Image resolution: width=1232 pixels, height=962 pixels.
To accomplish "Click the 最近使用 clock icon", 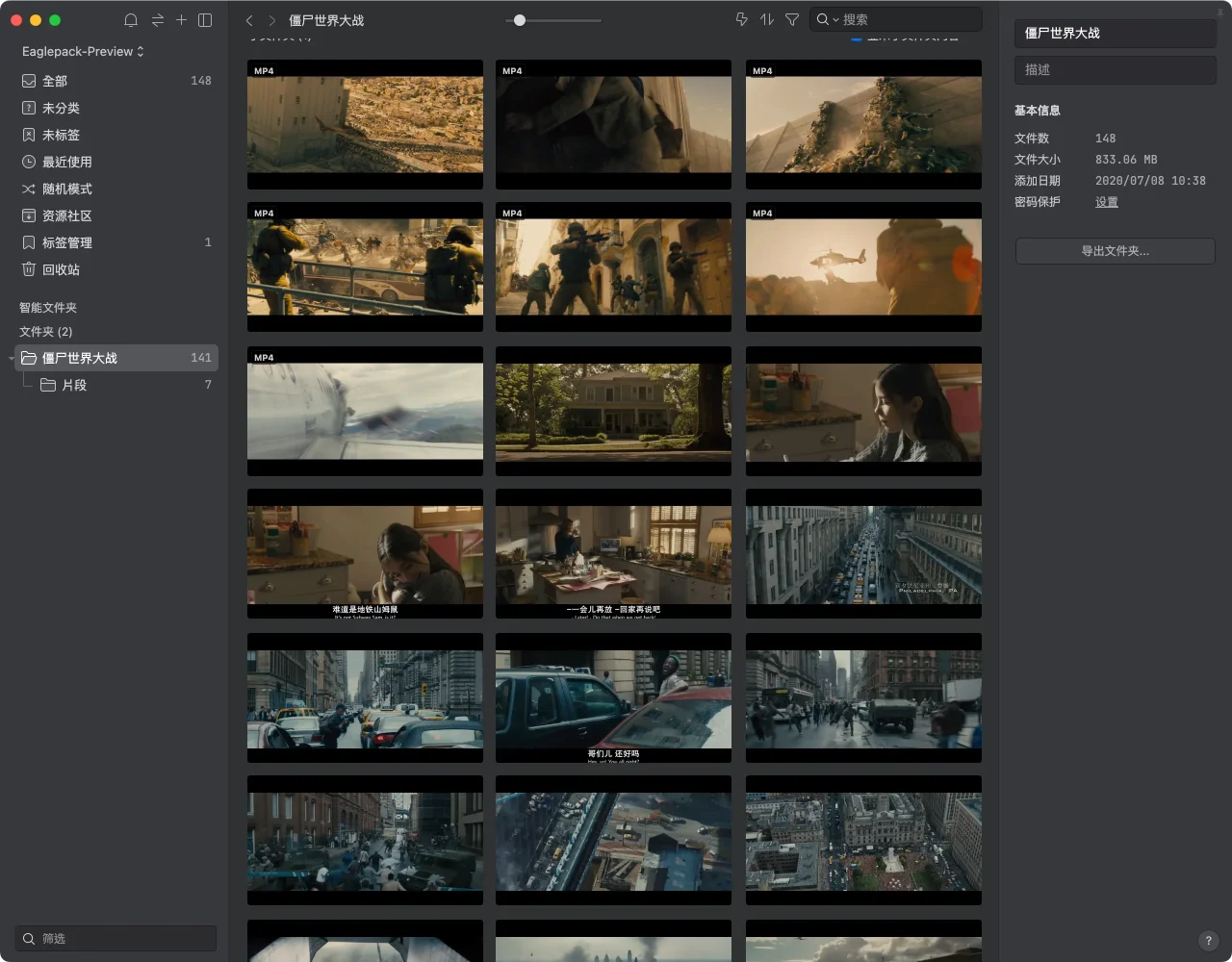I will (x=29, y=162).
